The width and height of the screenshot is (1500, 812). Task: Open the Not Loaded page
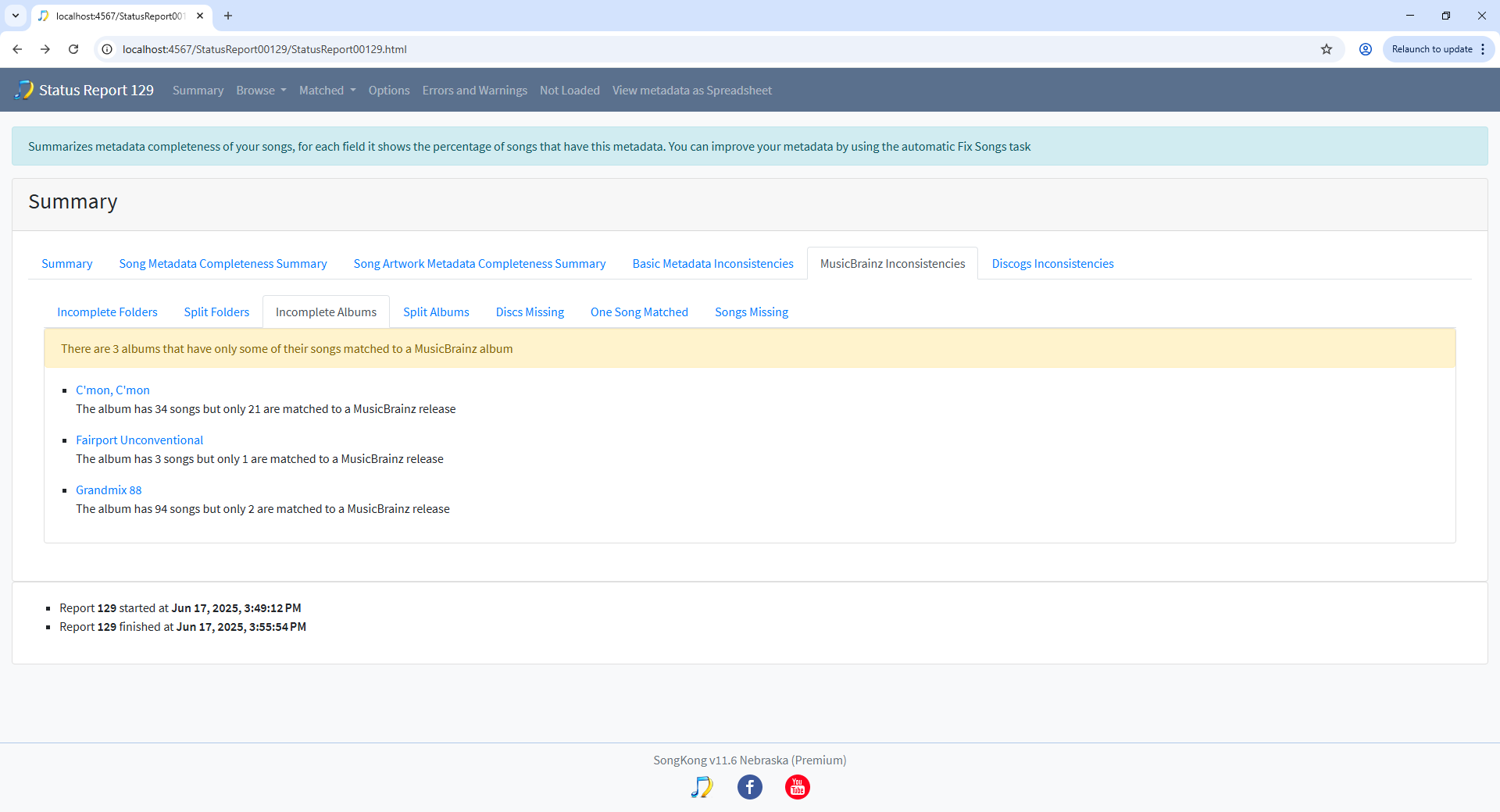(x=570, y=91)
